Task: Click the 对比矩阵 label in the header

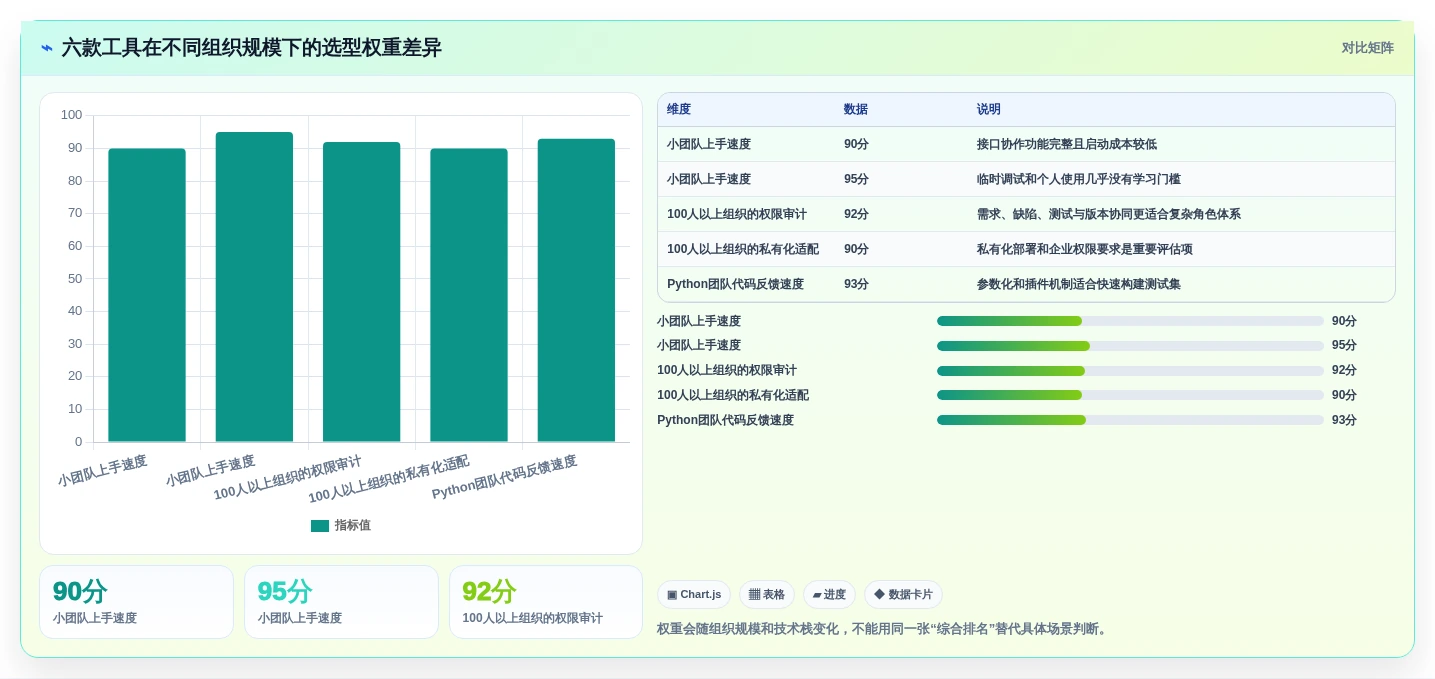Action: pyautogui.click(x=1367, y=48)
